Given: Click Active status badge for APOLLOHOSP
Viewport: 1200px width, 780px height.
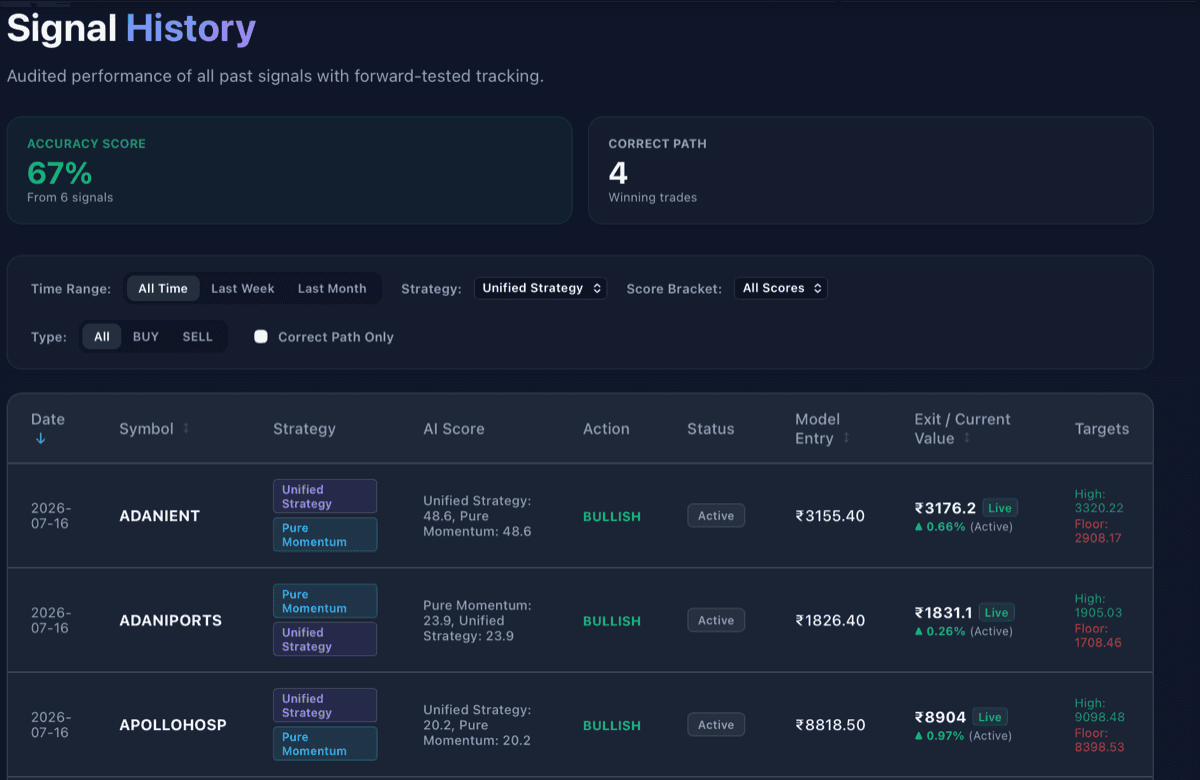Looking at the screenshot, I should pos(716,725).
